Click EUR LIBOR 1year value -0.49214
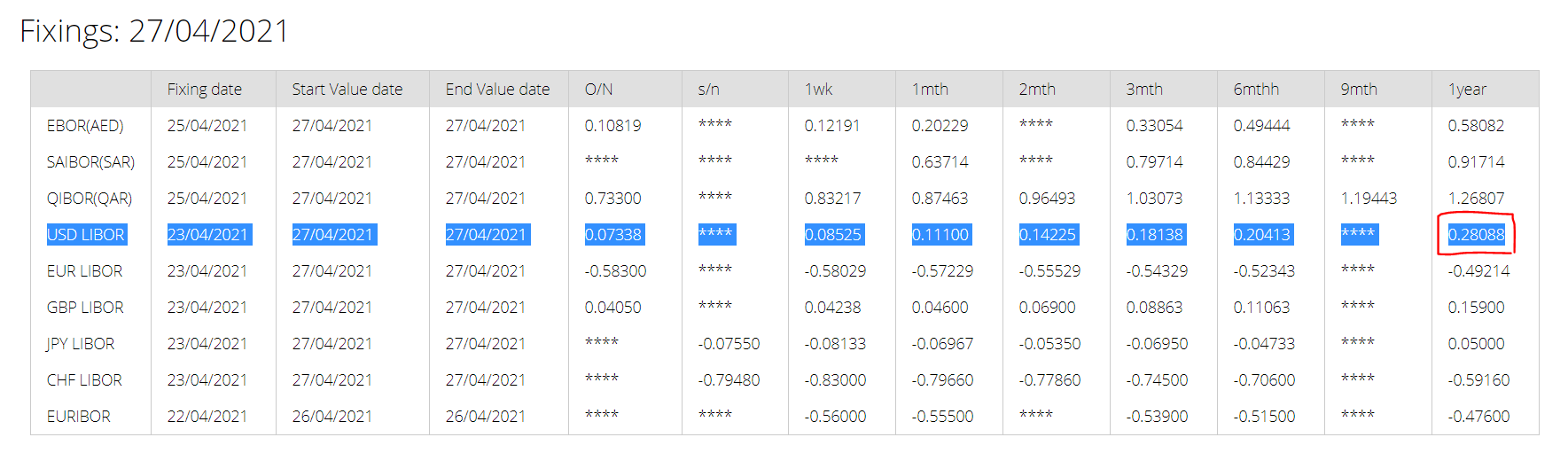1568x453 pixels. click(1478, 271)
